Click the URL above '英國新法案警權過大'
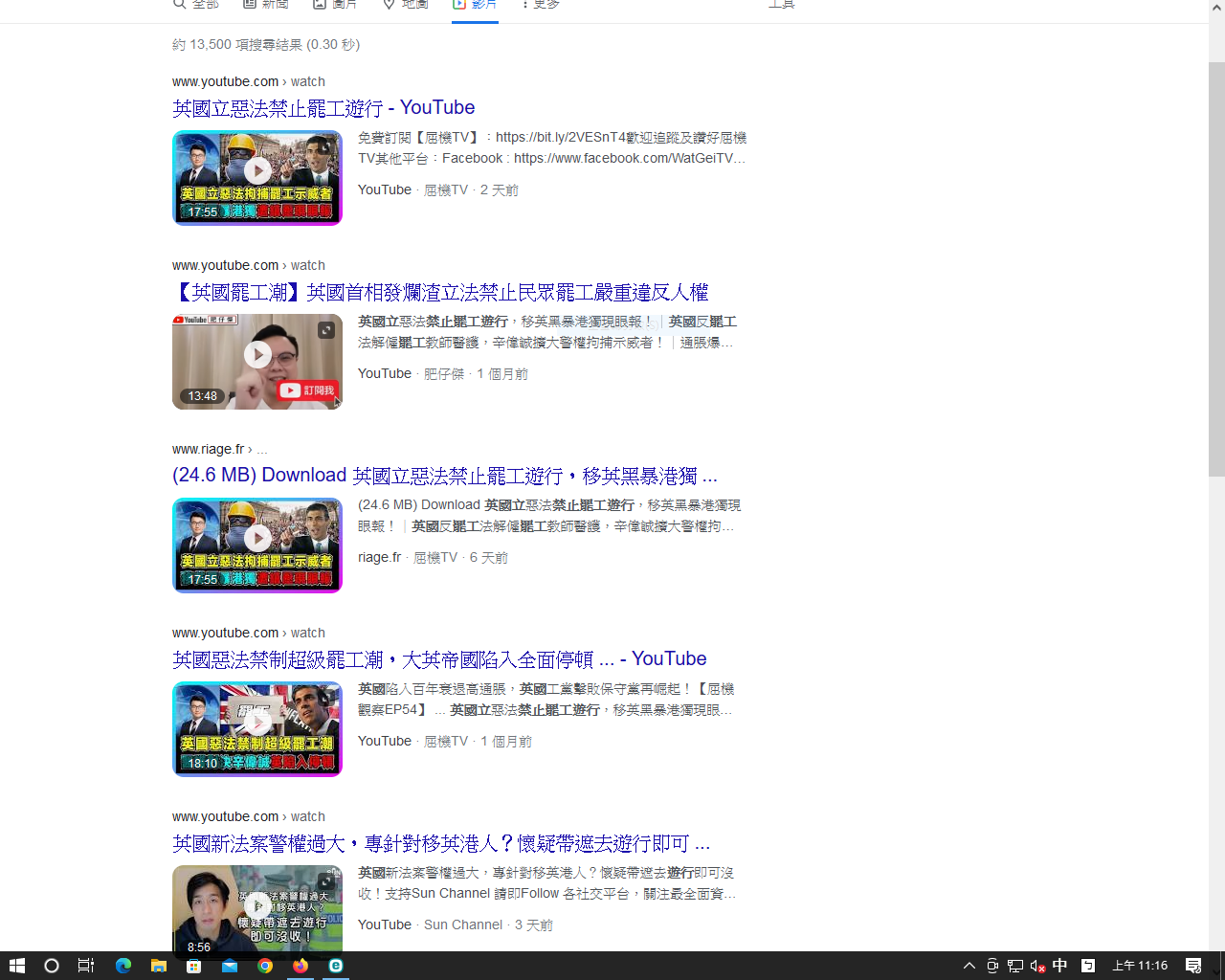This screenshot has height=980, width=1225. click(x=249, y=816)
